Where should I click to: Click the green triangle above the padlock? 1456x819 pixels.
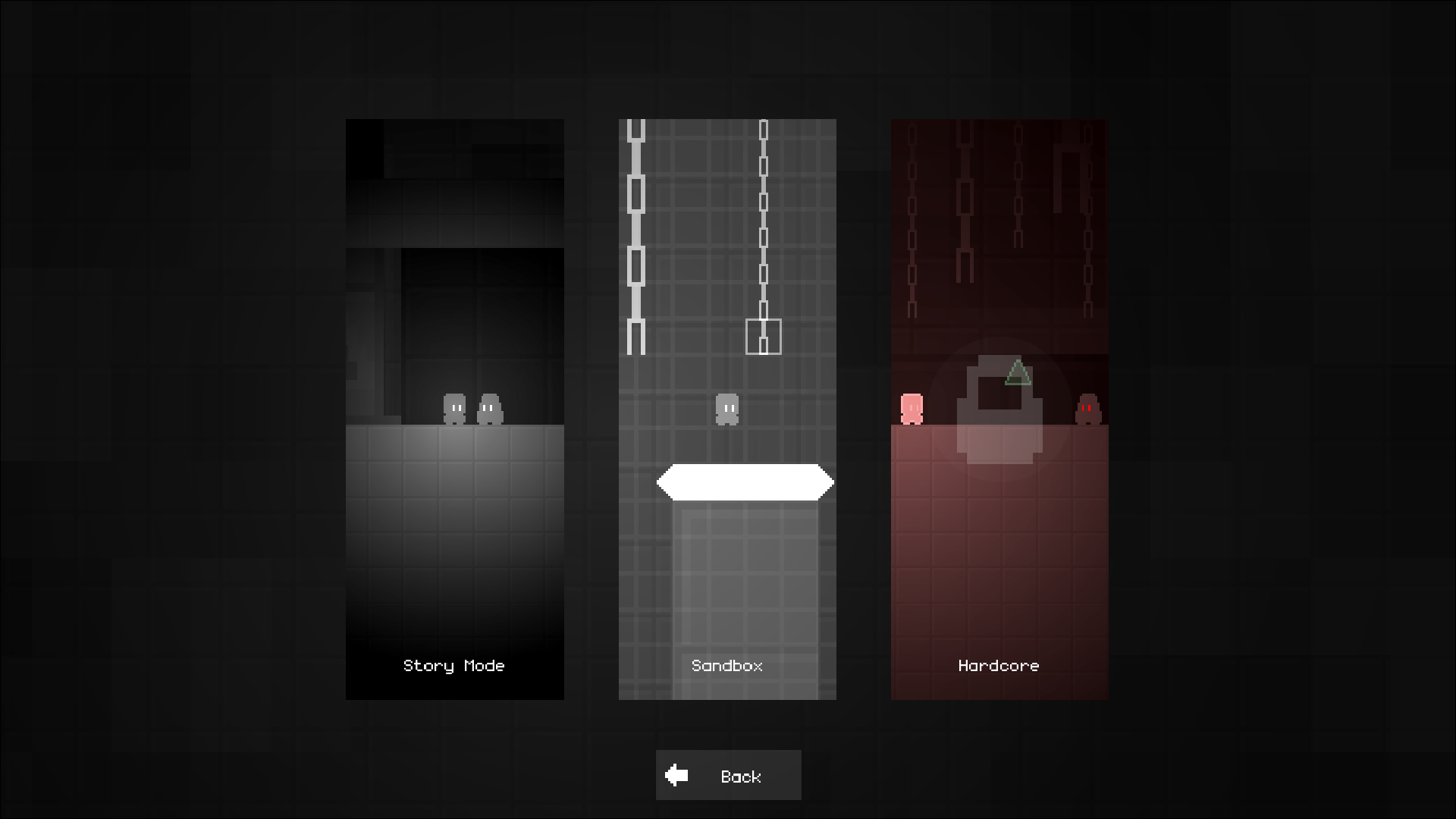pos(1018,372)
